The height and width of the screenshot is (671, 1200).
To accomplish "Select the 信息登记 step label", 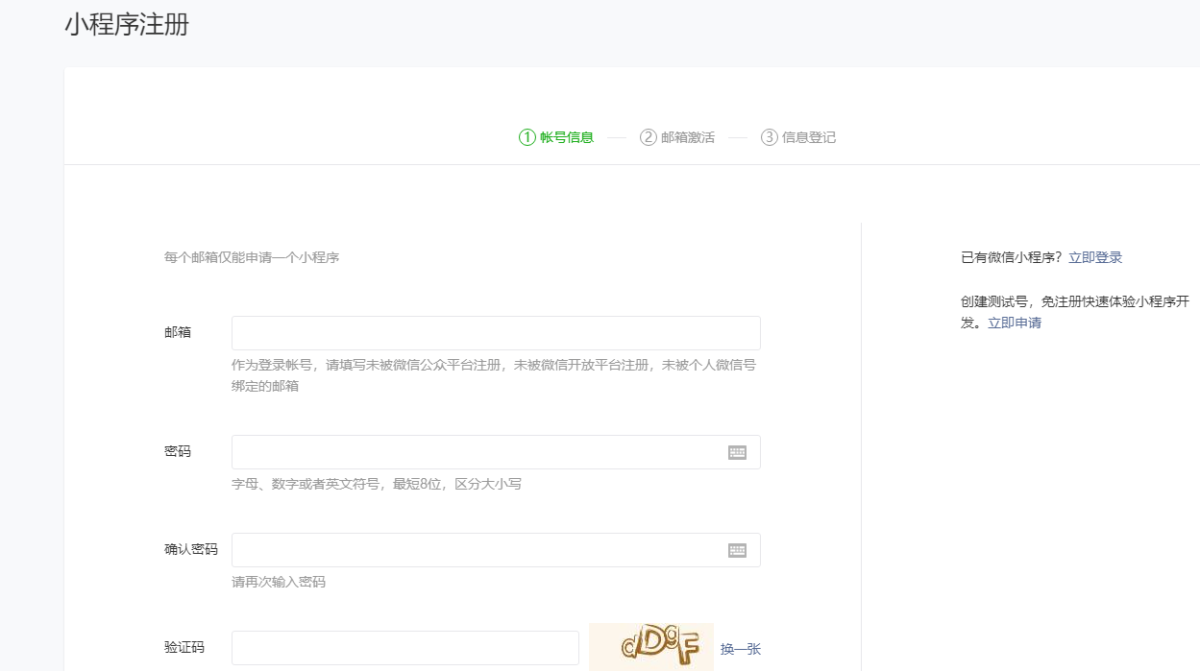I will point(809,138).
